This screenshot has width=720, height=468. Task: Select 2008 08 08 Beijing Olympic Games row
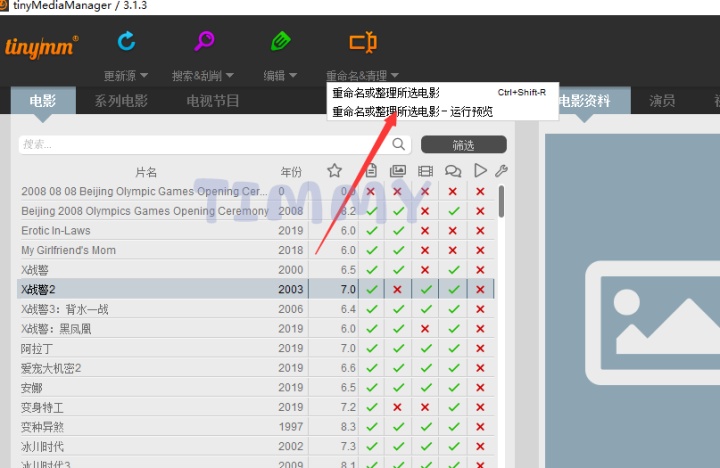click(x=255, y=191)
